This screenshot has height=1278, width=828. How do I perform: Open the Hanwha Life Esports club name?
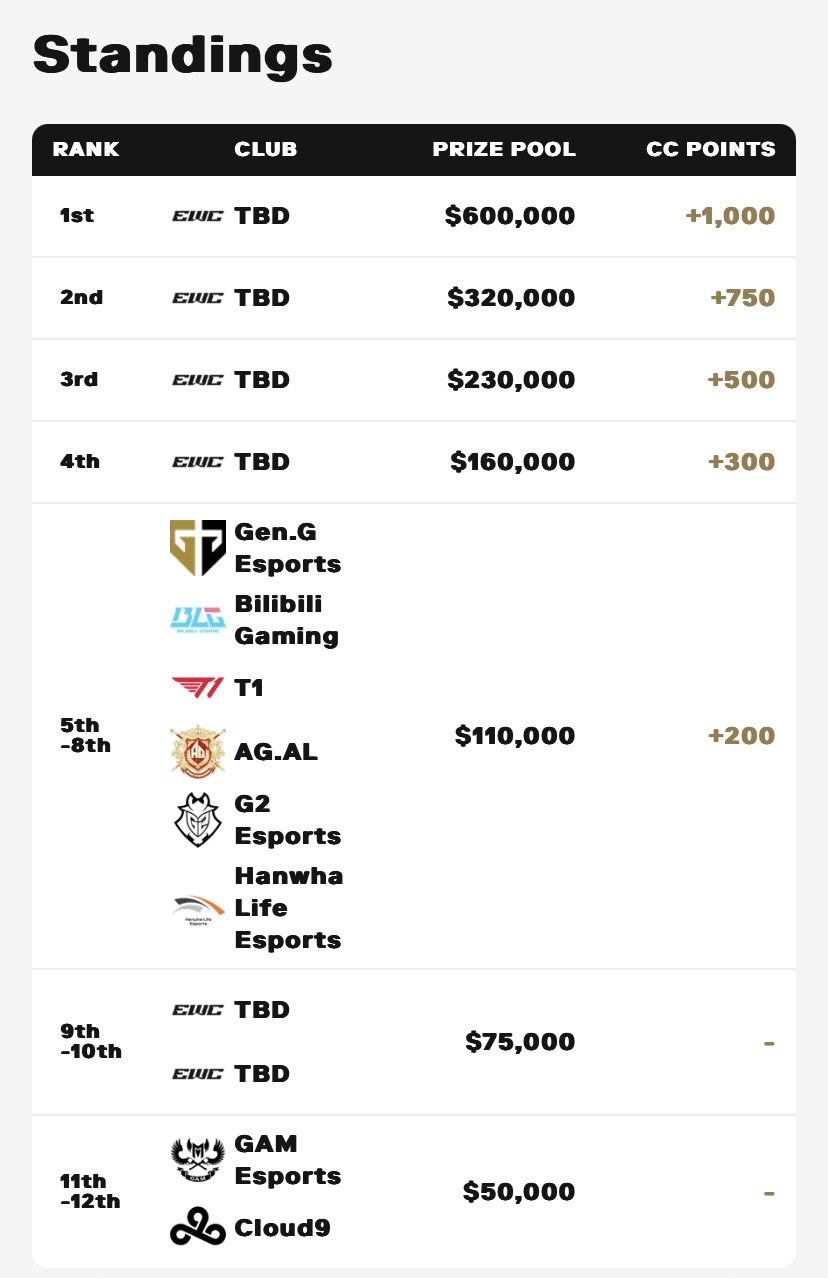pyautogui.click(x=289, y=908)
